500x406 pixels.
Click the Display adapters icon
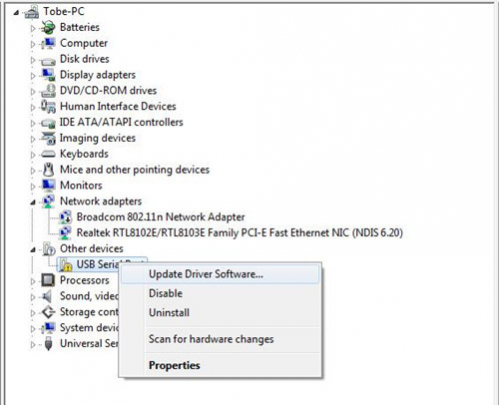click(x=49, y=75)
